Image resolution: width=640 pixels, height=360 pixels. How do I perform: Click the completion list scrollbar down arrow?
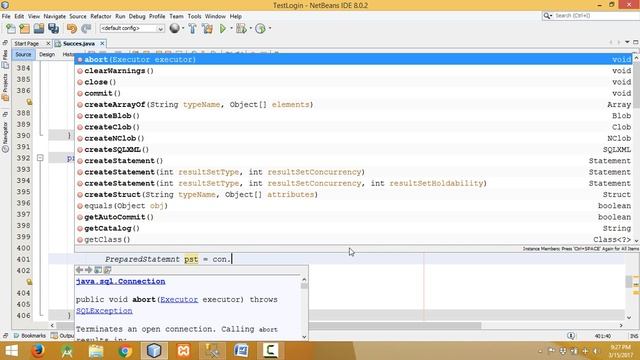[636, 241]
